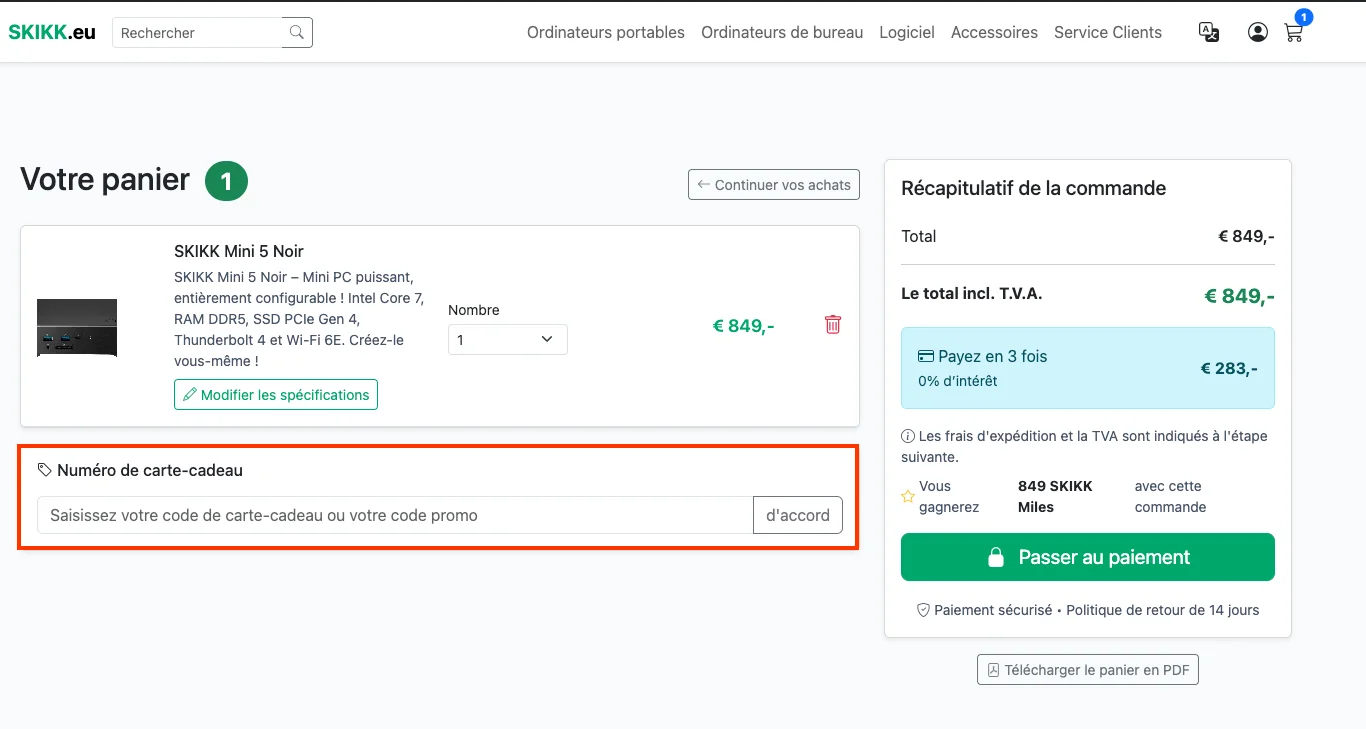1366x729 pixels.
Task: Click Passer au paiement button
Action: (1087, 556)
